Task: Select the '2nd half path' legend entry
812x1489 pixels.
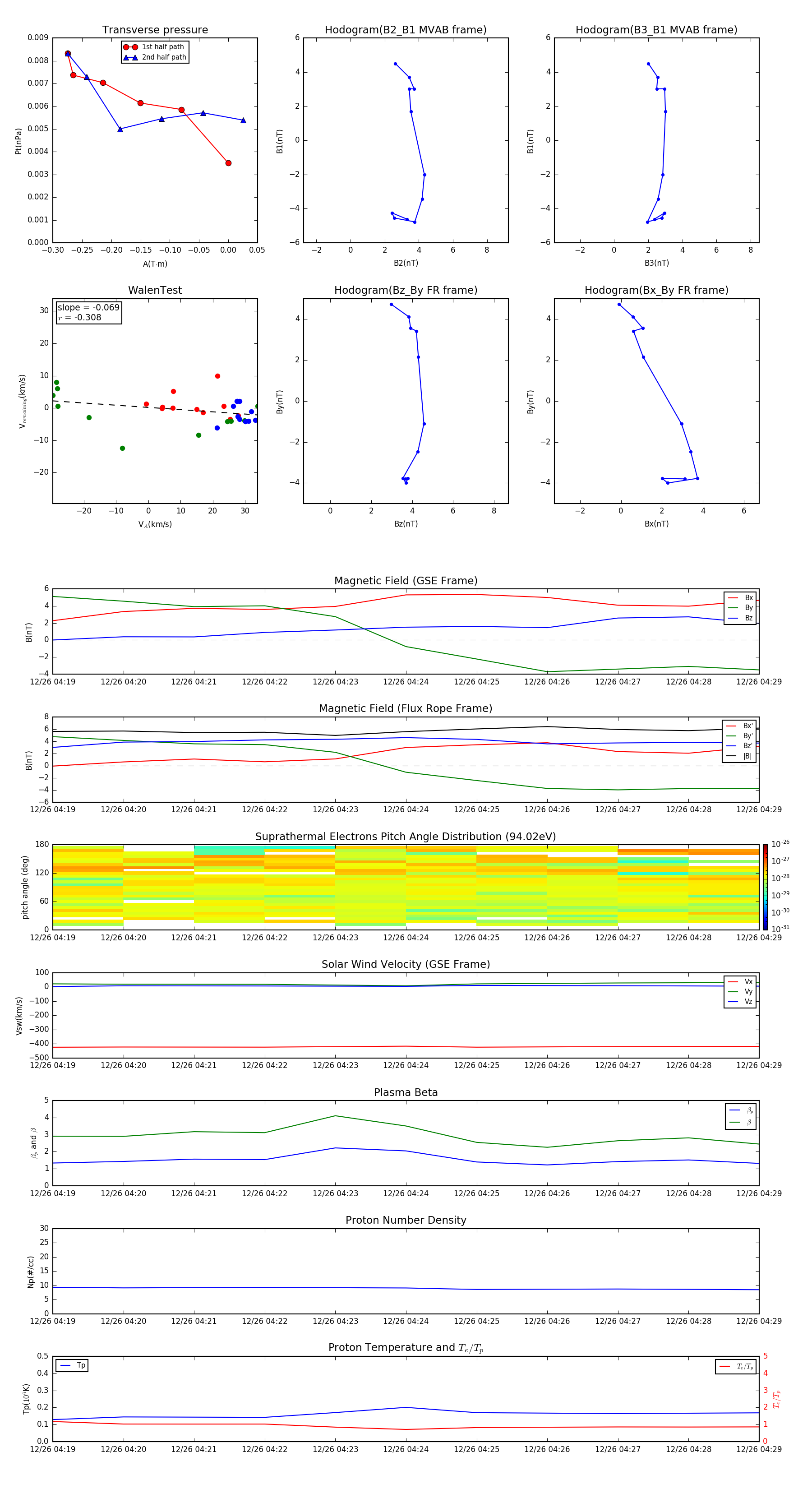Action: coord(155,57)
